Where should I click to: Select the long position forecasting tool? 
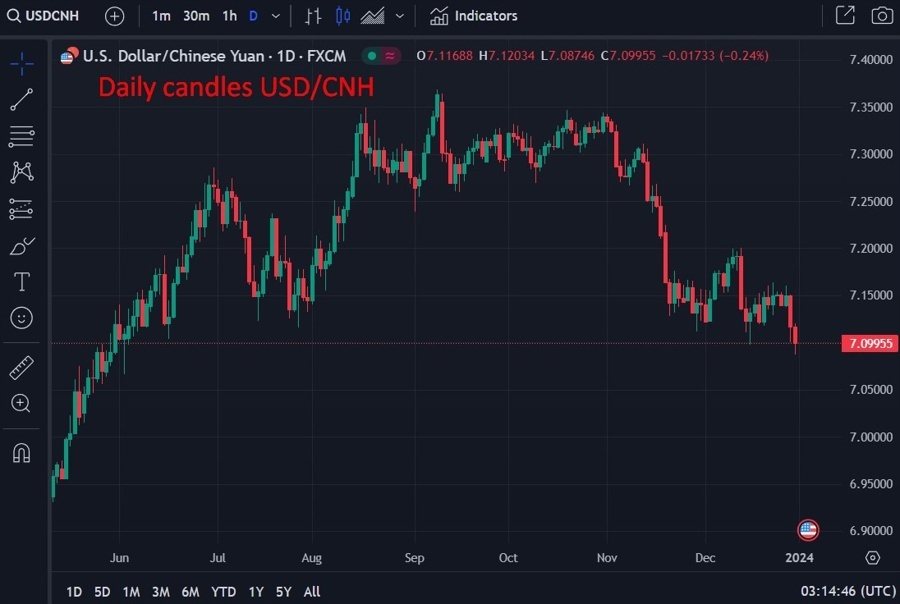[22, 209]
